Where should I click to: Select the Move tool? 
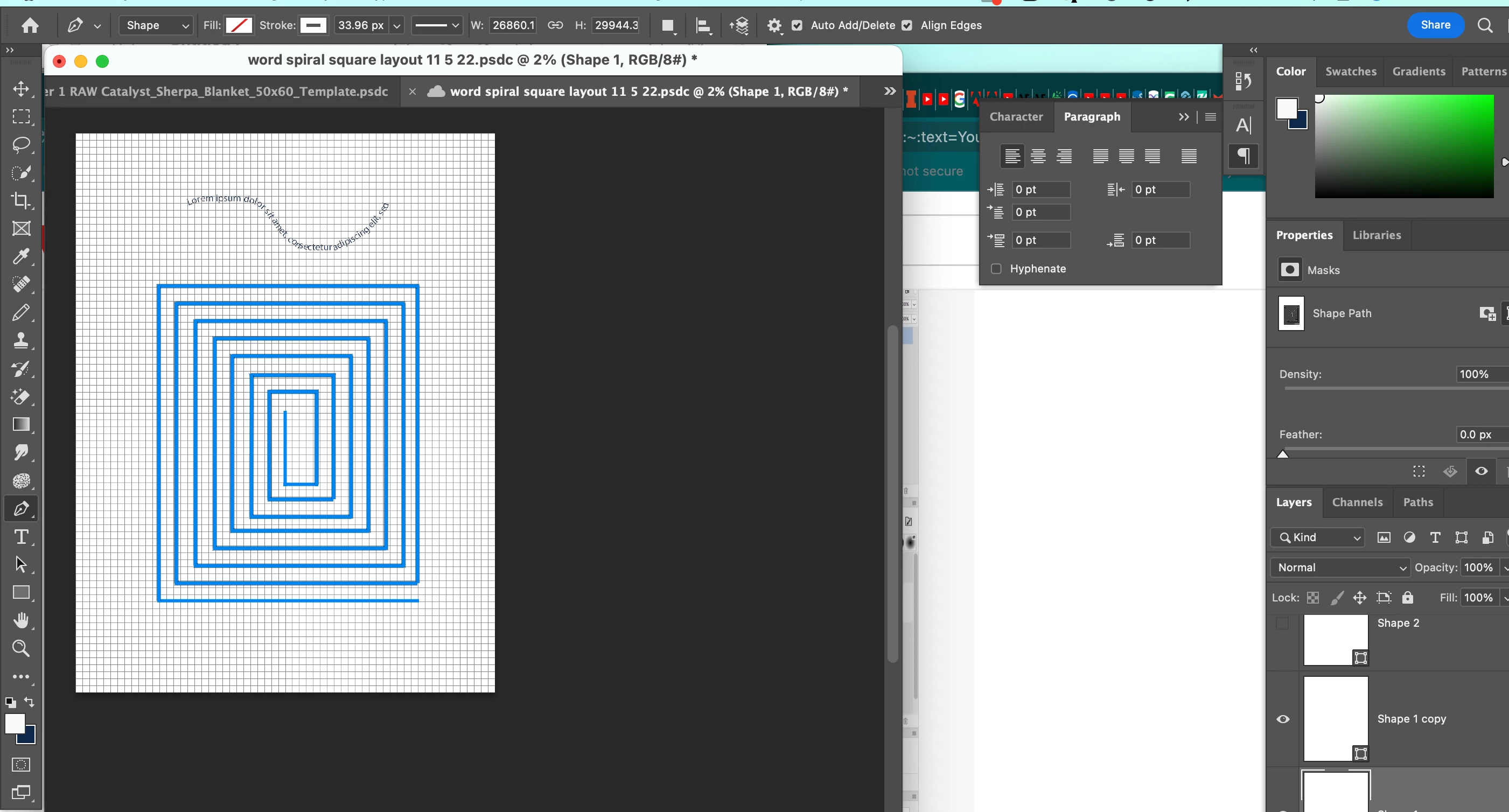pyautogui.click(x=21, y=88)
